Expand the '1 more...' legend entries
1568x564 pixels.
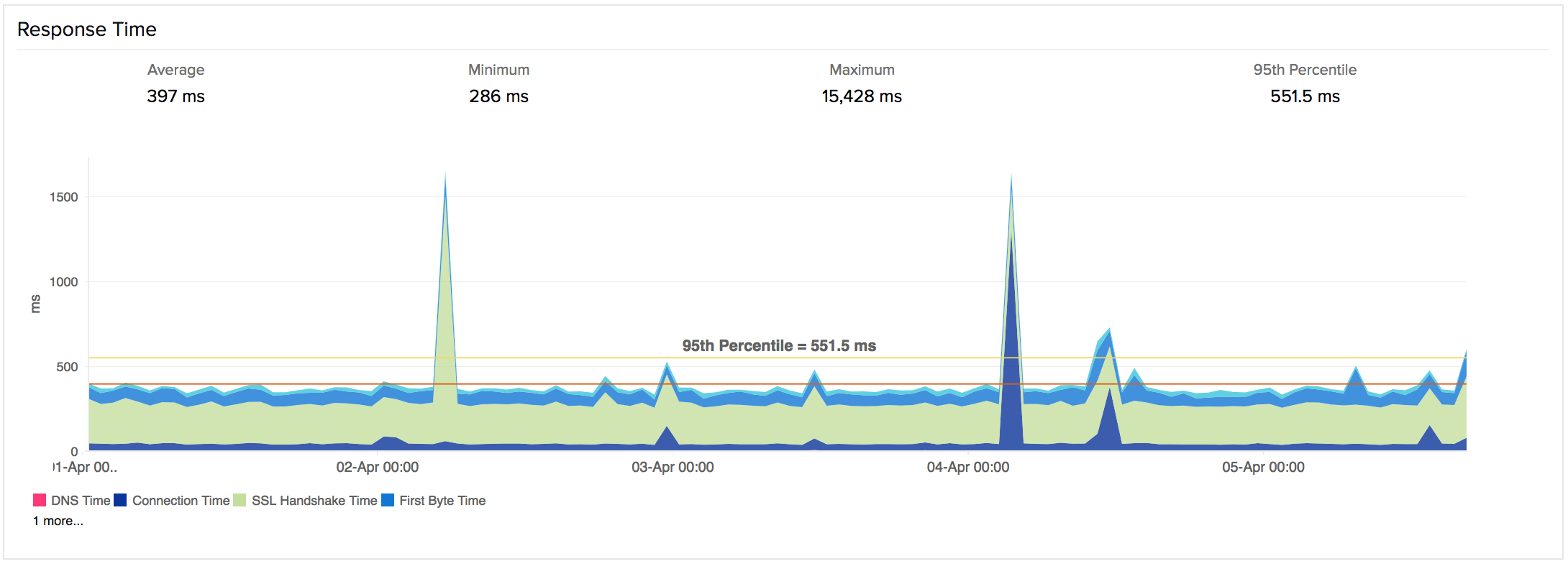pos(58,521)
